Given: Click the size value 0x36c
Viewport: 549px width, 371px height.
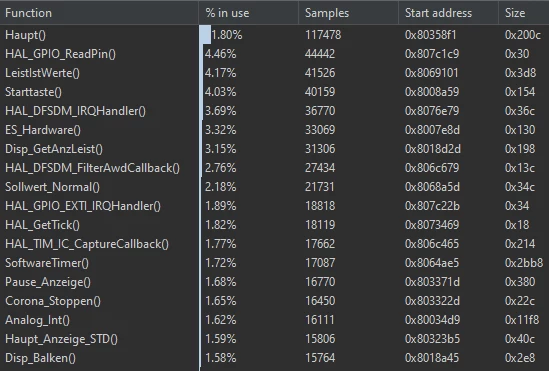Looking at the screenshot, I should pyautogui.click(x=520, y=111).
